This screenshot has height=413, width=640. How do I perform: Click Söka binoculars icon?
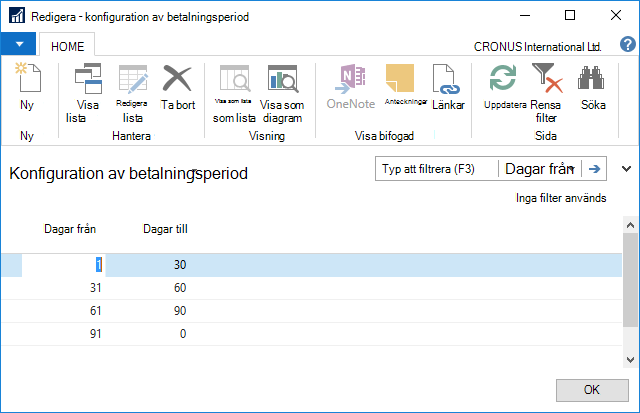[x=591, y=78]
